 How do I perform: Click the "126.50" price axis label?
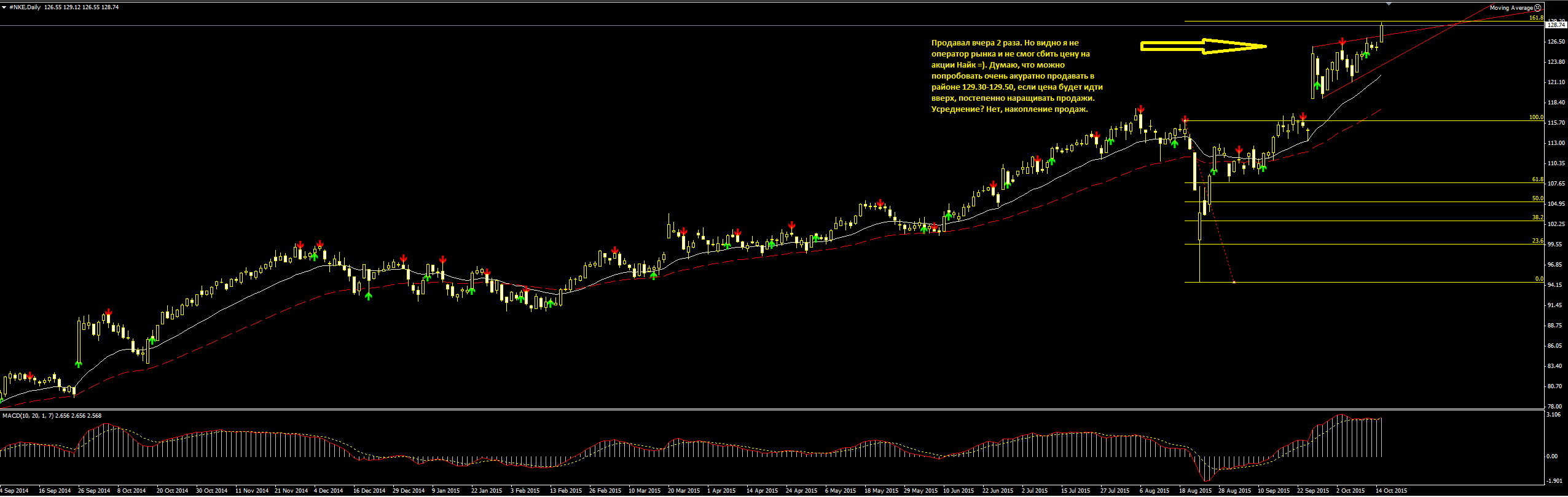(1556, 42)
